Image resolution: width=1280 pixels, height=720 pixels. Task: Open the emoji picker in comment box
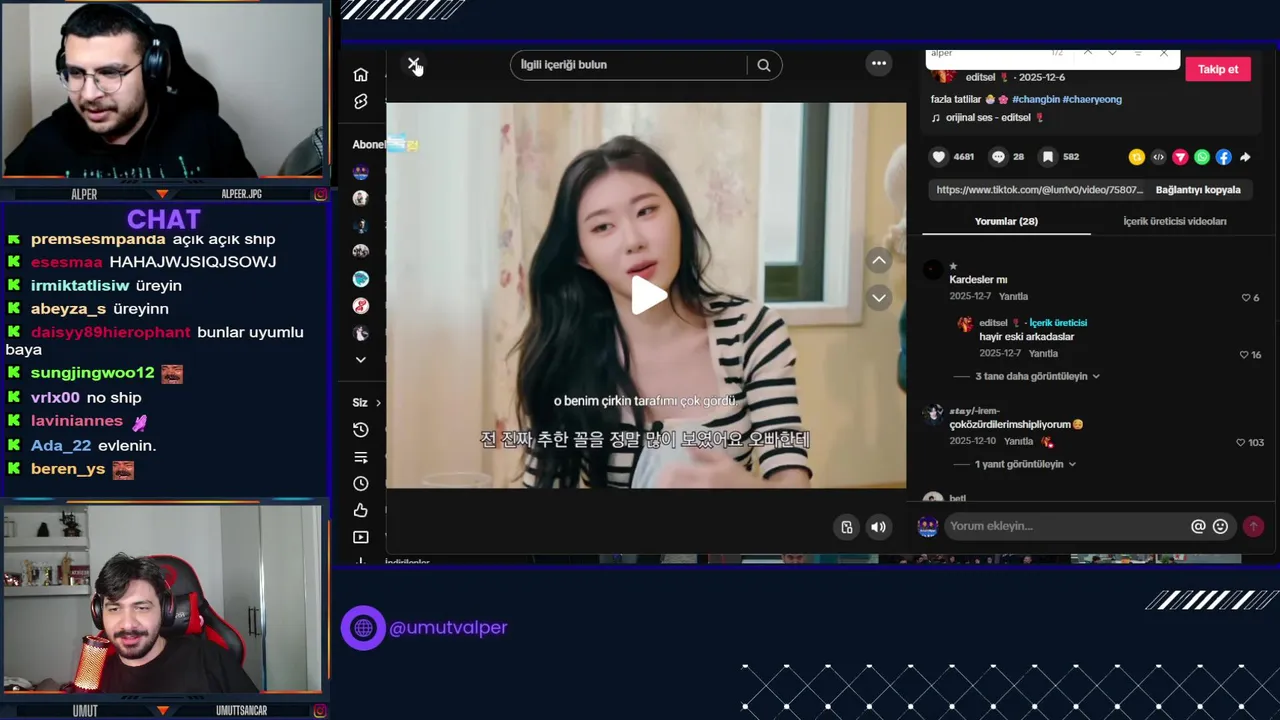(1220, 526)
